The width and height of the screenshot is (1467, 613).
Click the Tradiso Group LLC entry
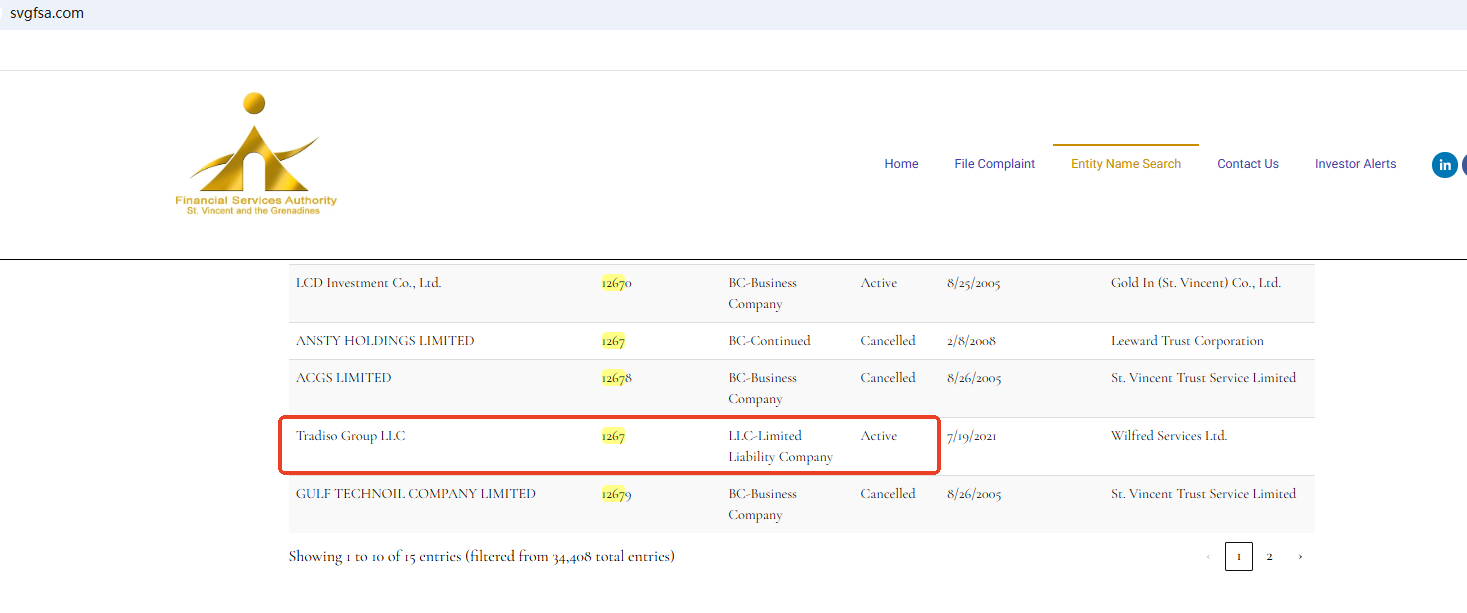(351, 436)
